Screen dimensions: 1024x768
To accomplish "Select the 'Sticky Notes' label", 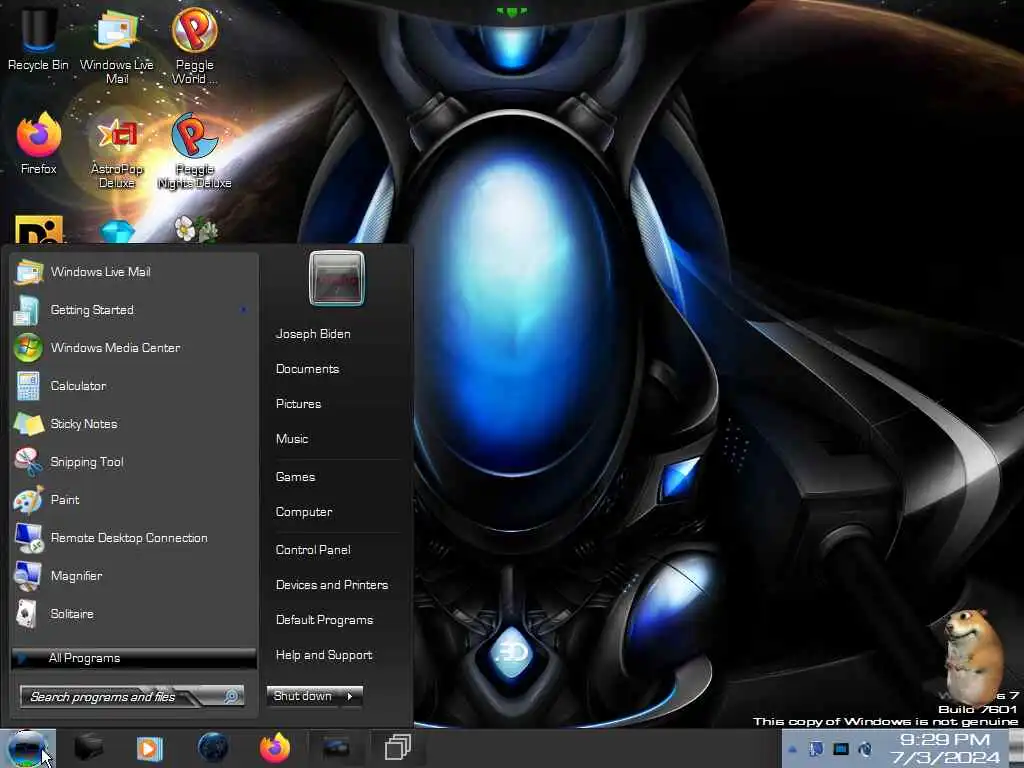I will tap(84, 424).
